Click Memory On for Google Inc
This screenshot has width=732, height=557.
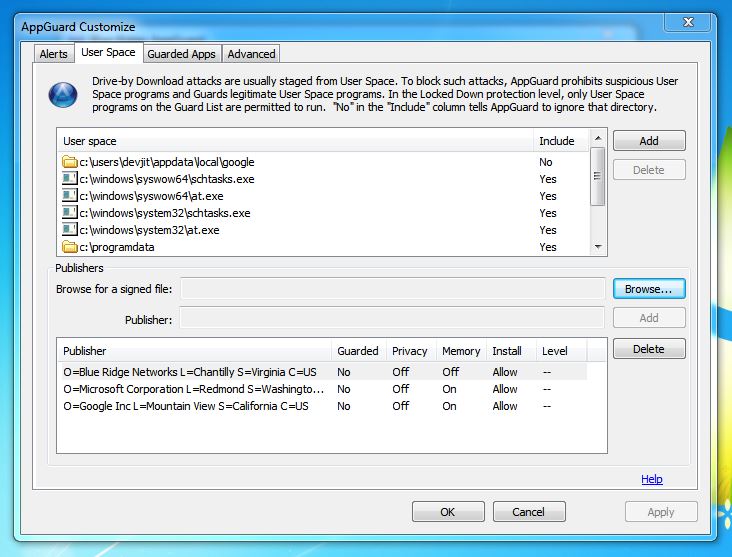[449, 406]
